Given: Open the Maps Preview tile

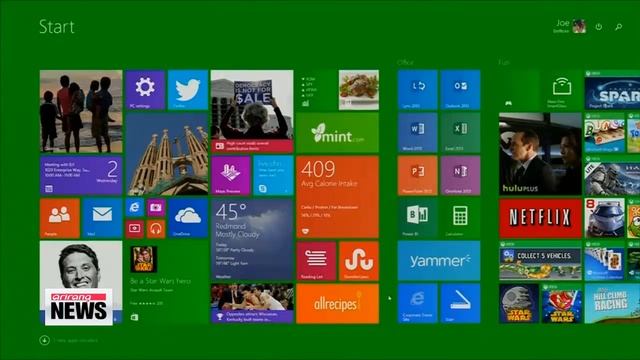Looking at the screenshot, I should (x=231, y=175).
